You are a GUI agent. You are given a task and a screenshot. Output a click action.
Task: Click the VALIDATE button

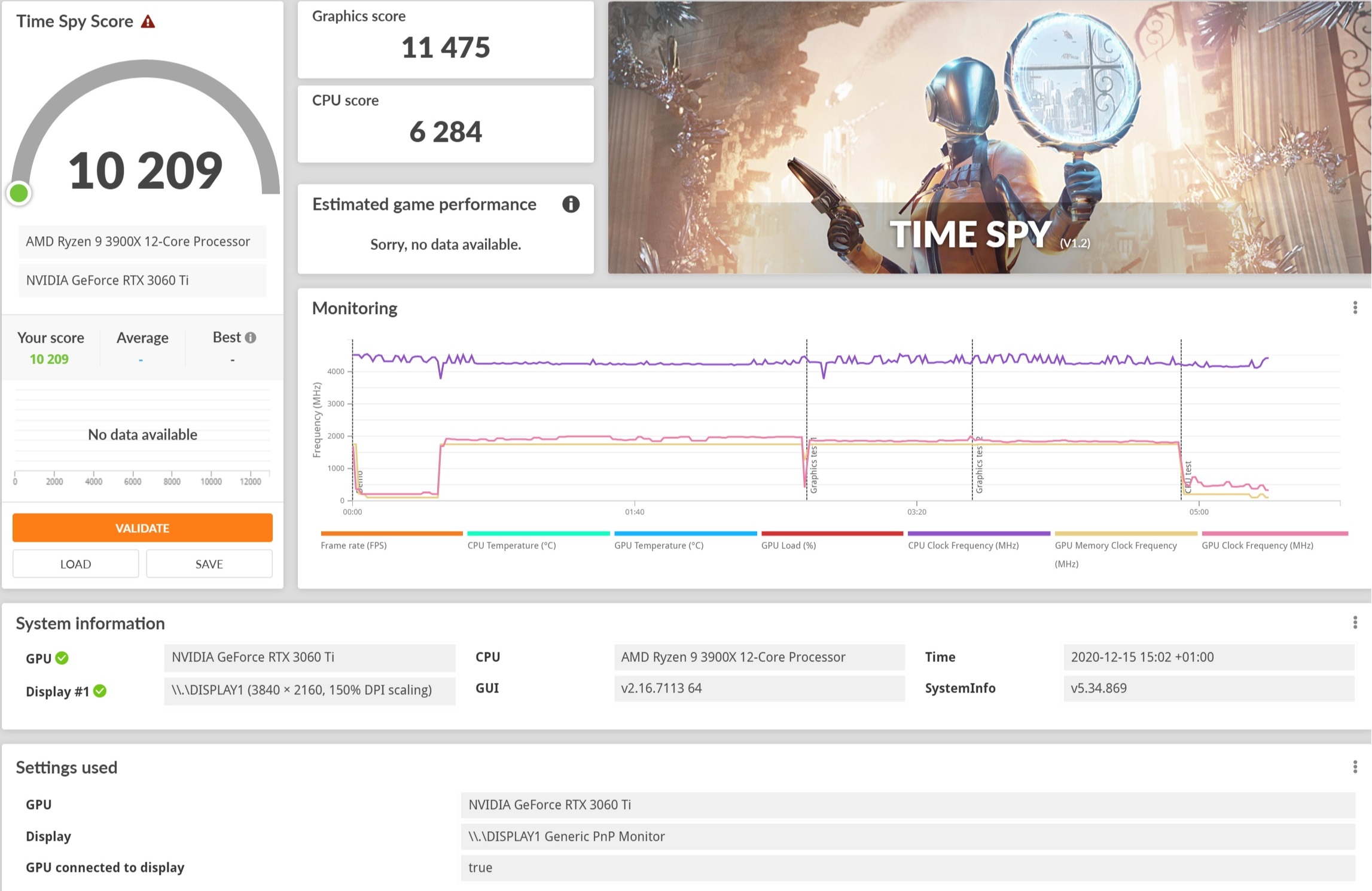[x=142, y=528]
